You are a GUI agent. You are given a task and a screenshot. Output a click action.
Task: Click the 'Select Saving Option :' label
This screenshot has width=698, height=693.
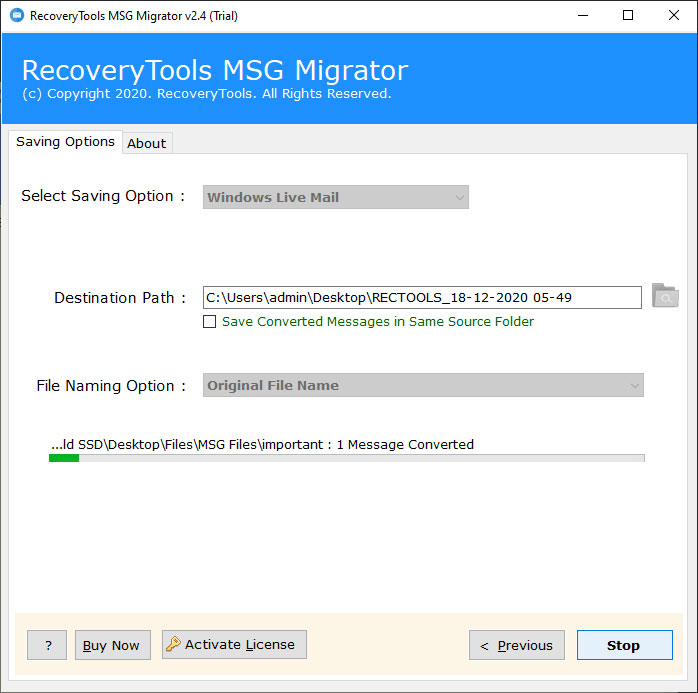coord(103,196)
